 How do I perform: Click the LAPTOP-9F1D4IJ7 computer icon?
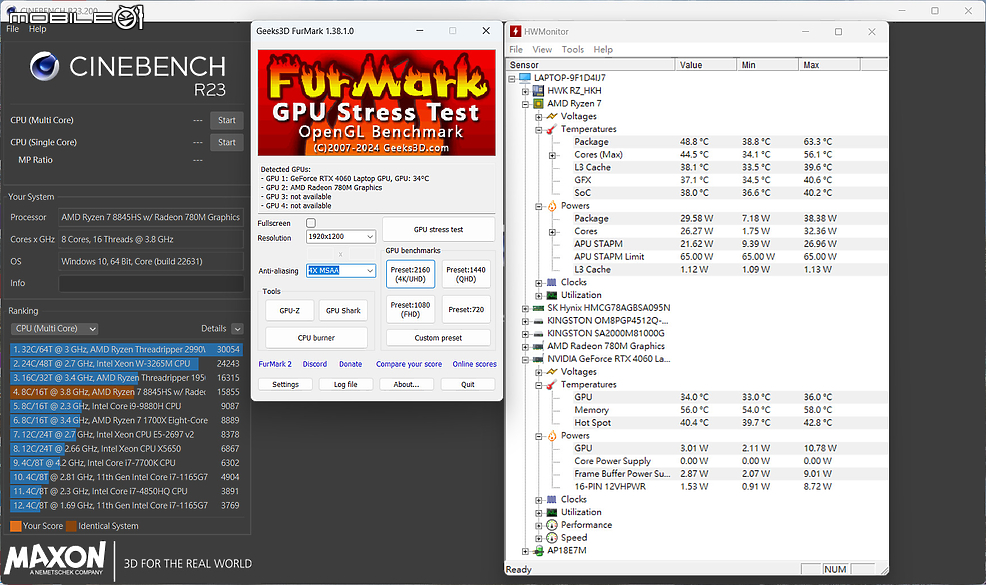[525, 77]
